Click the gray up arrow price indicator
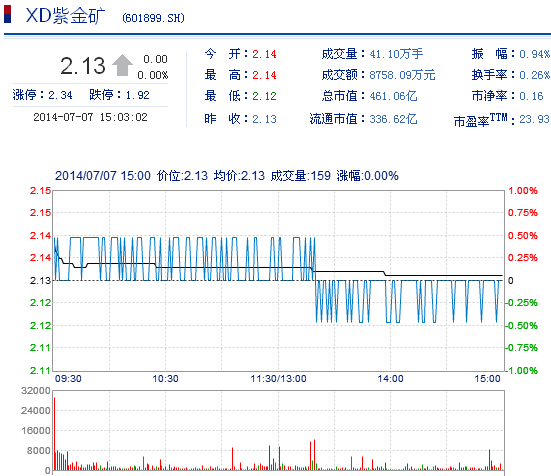 click(122, 65)
